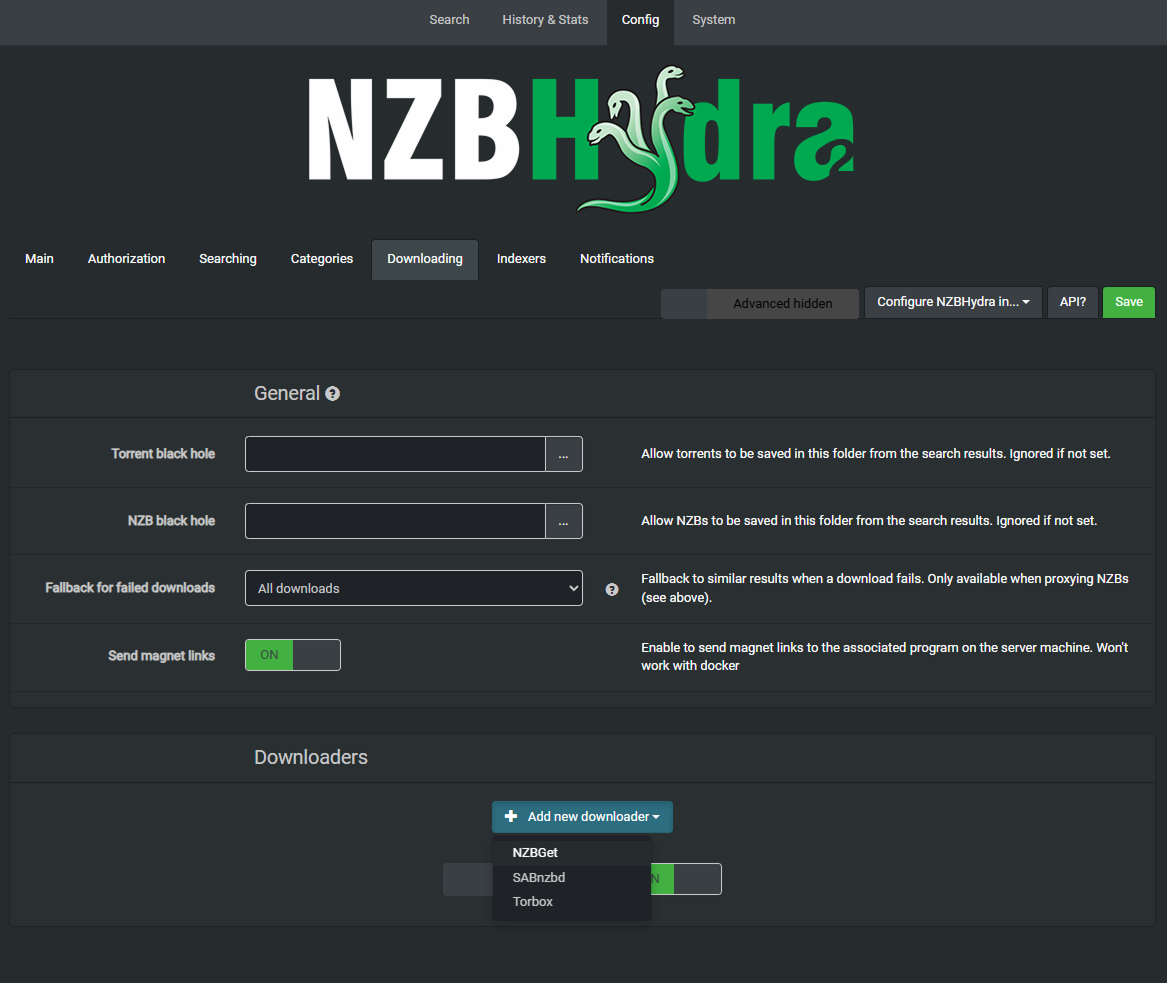Click the Downloaders section heading

[311, 758]
